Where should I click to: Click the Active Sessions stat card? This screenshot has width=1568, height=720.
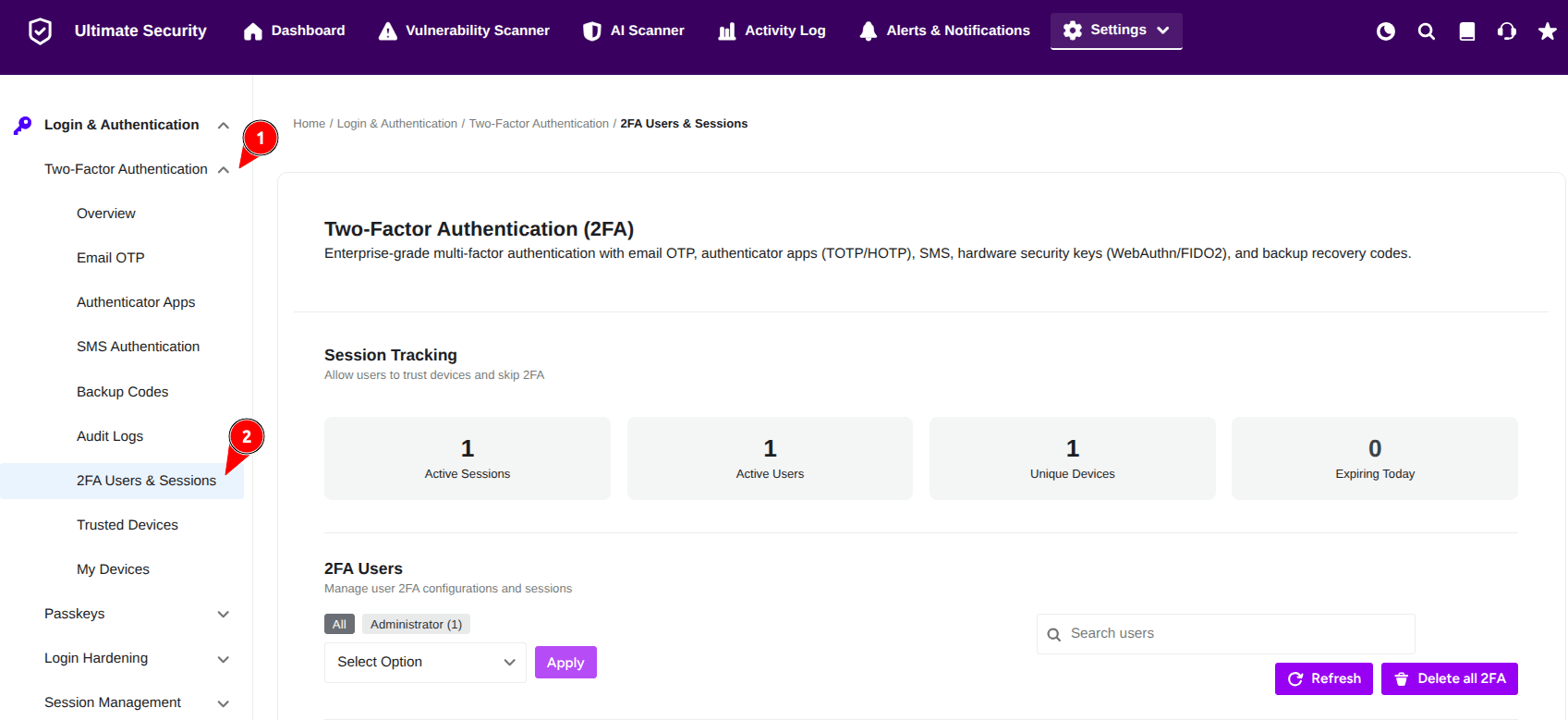[x=468, y=458]
